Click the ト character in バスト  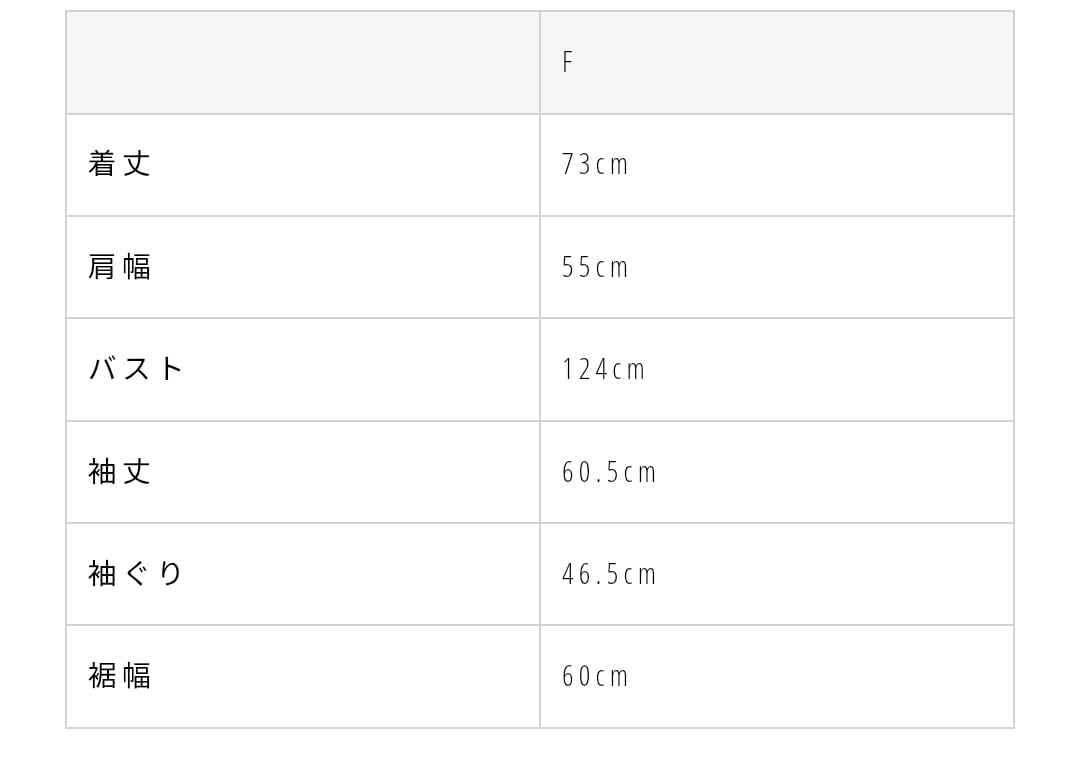pos(171,369)
